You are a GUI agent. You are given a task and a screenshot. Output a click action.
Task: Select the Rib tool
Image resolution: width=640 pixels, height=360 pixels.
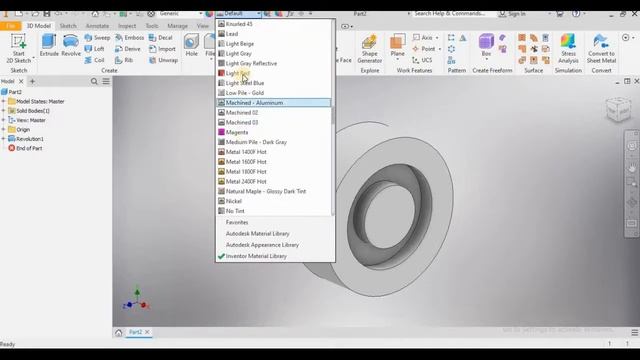(x=124, y=60)
